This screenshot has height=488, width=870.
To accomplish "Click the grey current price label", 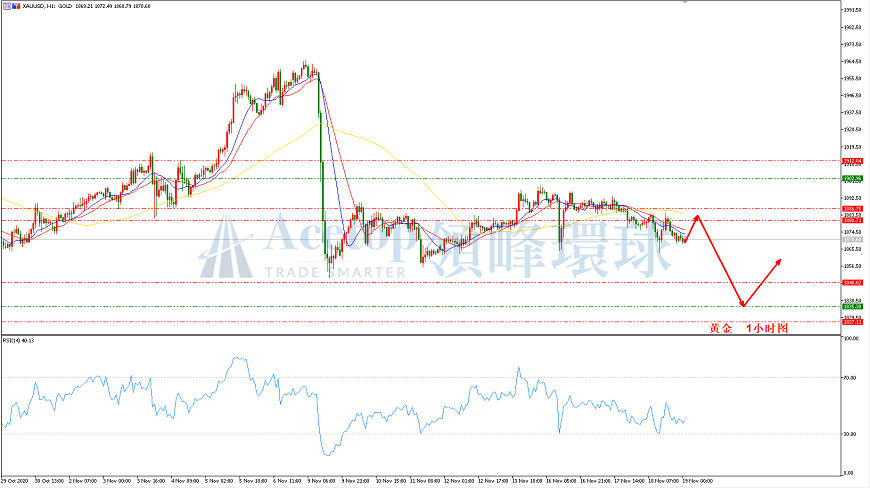I will coord(853,240).
